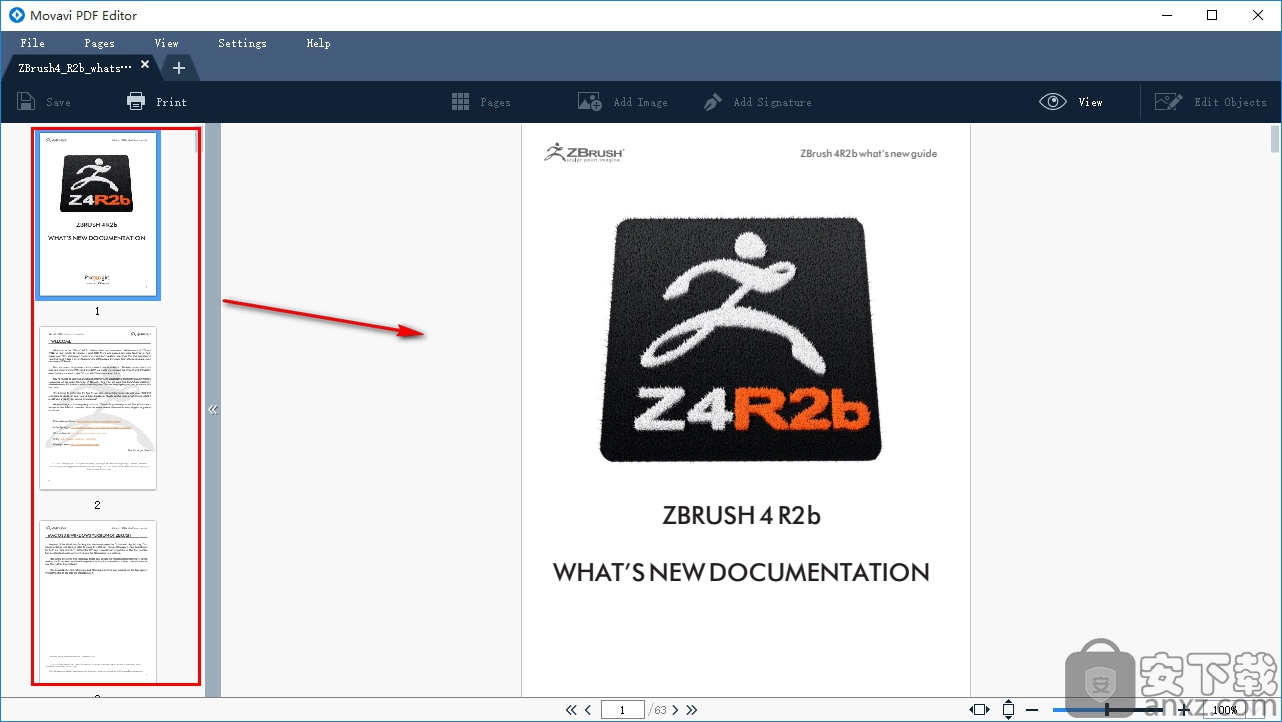1282x722 pixels.
Task: Click the Print toolbar button
Action: click(157, 101)
